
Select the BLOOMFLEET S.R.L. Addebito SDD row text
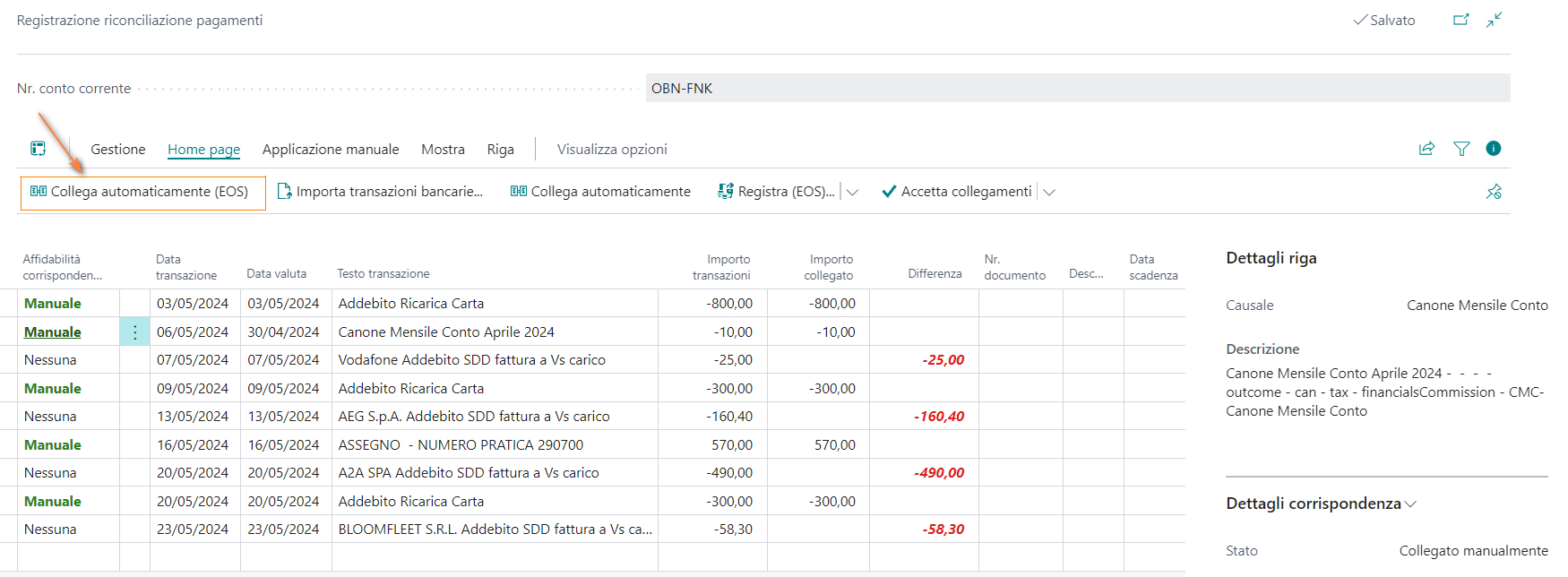click(x=495, y=530)
